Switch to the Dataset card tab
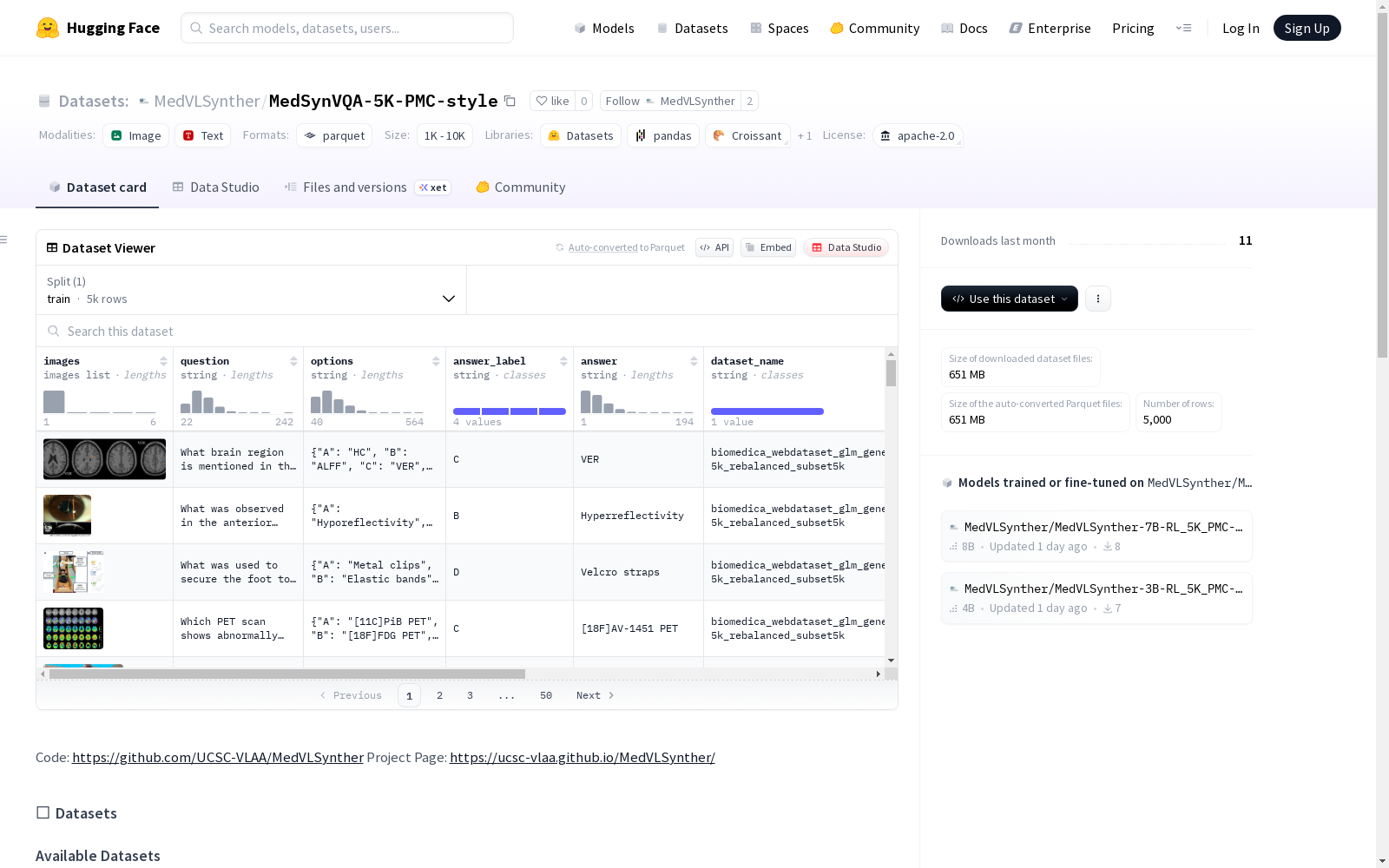The height and width of the screenshot is (868, 1389). [97, 187]
